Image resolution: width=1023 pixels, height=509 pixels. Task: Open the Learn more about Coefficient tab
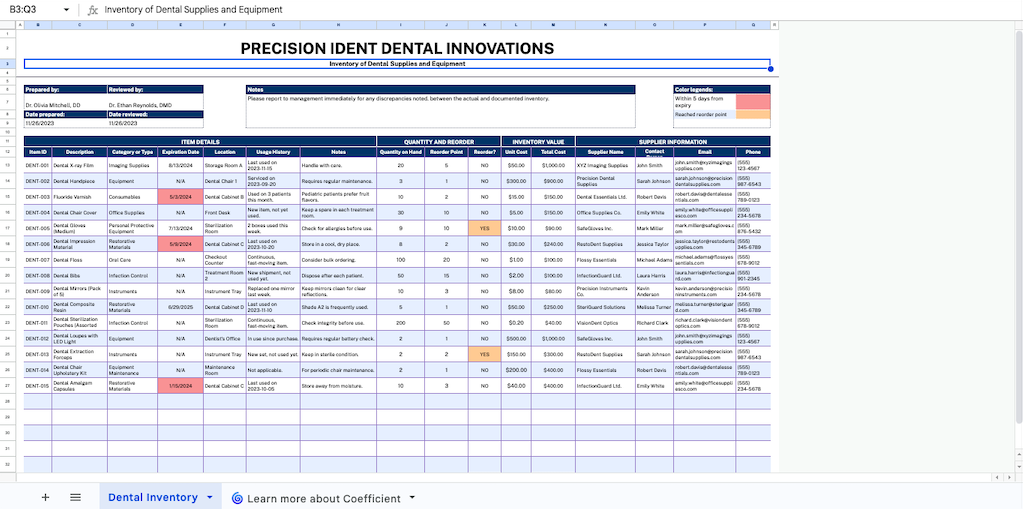click(x=323, y=498)
